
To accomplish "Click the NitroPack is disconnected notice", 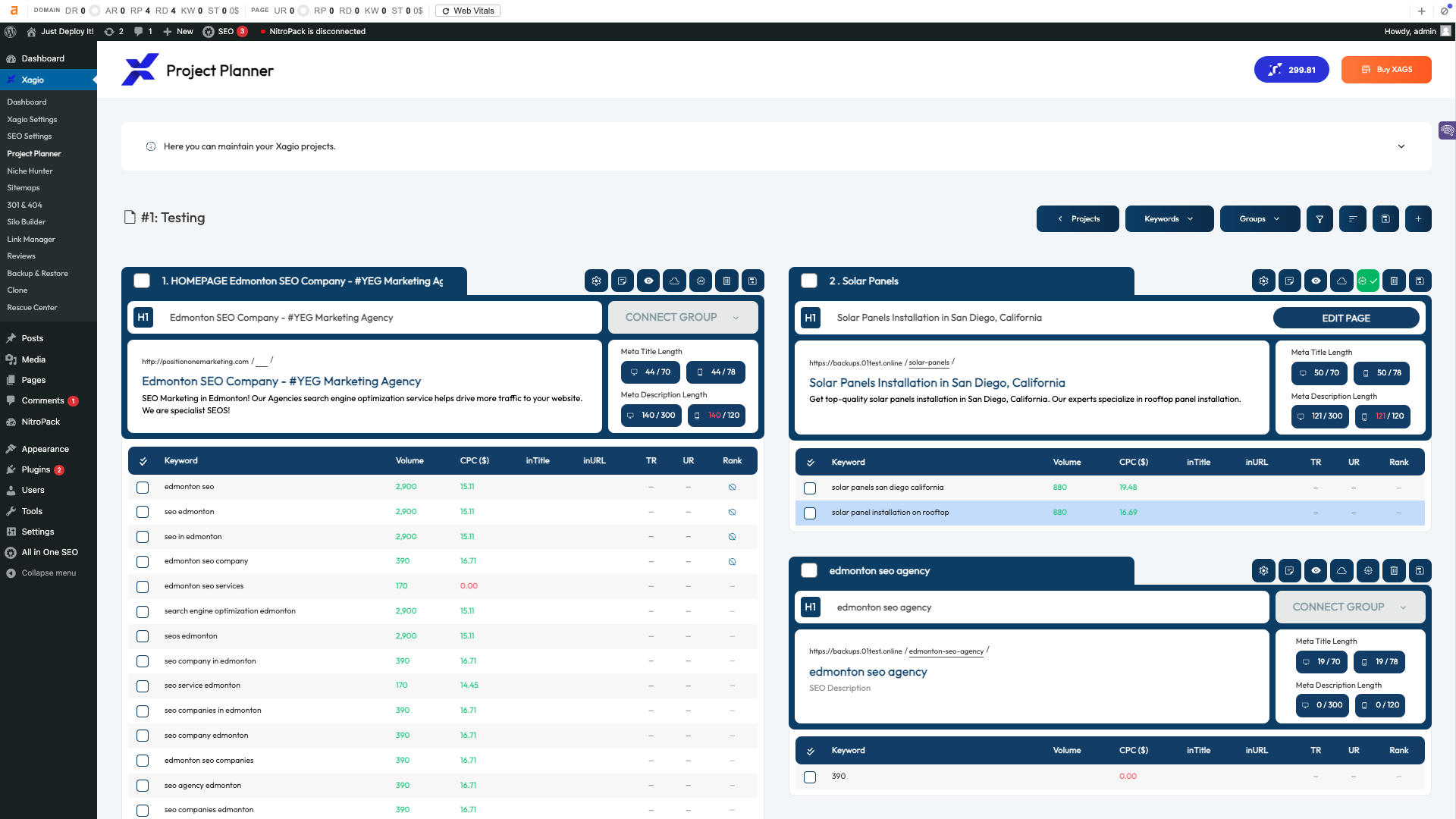I will (x=312, y=31).
